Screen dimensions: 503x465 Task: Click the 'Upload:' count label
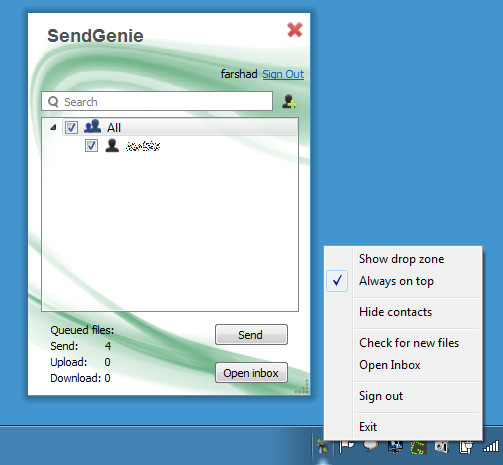(69, 362)
